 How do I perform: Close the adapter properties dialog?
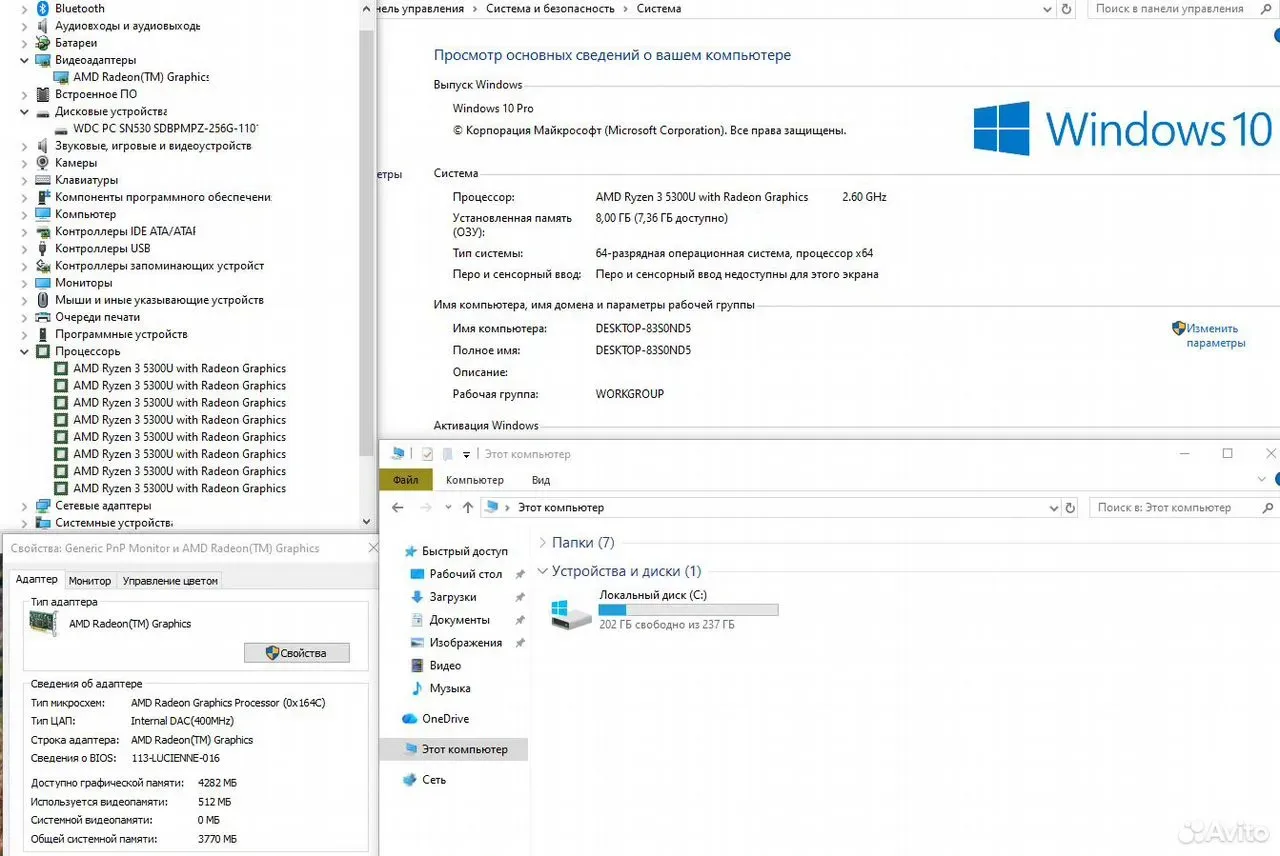tap(373, 548)
